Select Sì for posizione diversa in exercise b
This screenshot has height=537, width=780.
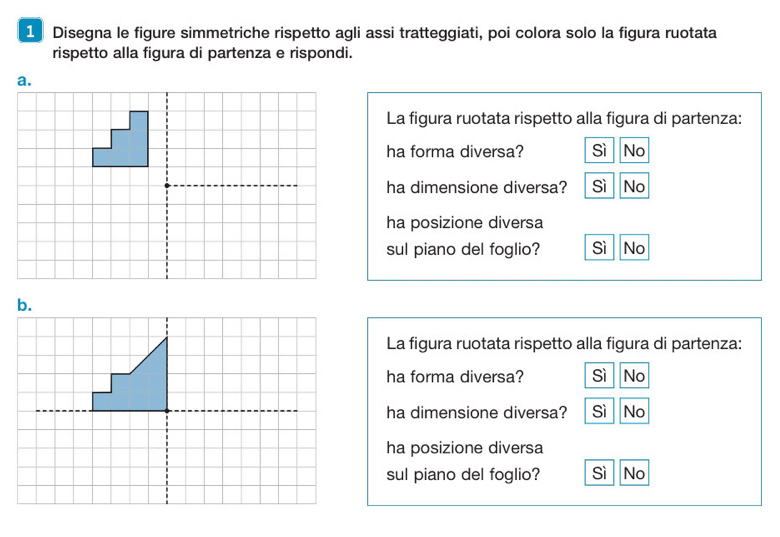tap(599, 473)
